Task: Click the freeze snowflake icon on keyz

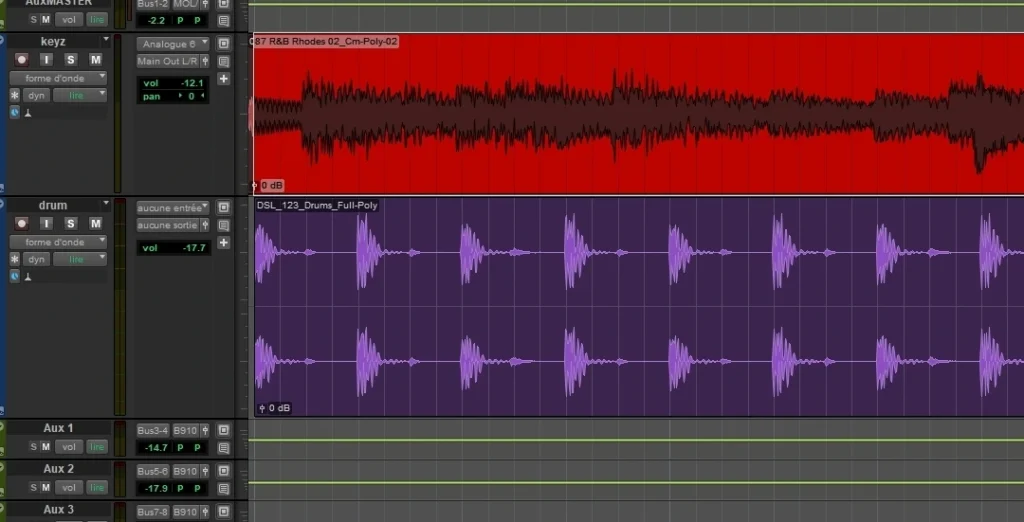Action: (x=14, y=95)
